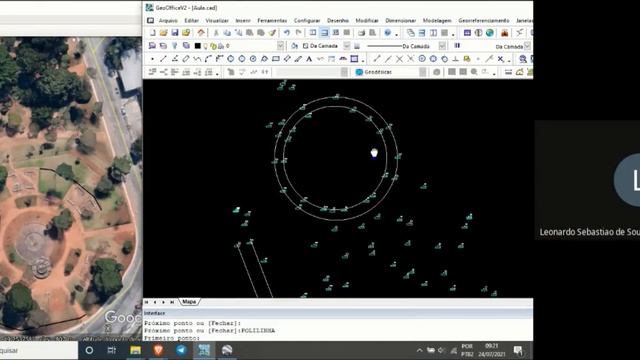The width and height of the screenshot is (640, 360).
Task: Toggle the tiled window layout icon, highlighted
Action: click(x=324, y=33)
